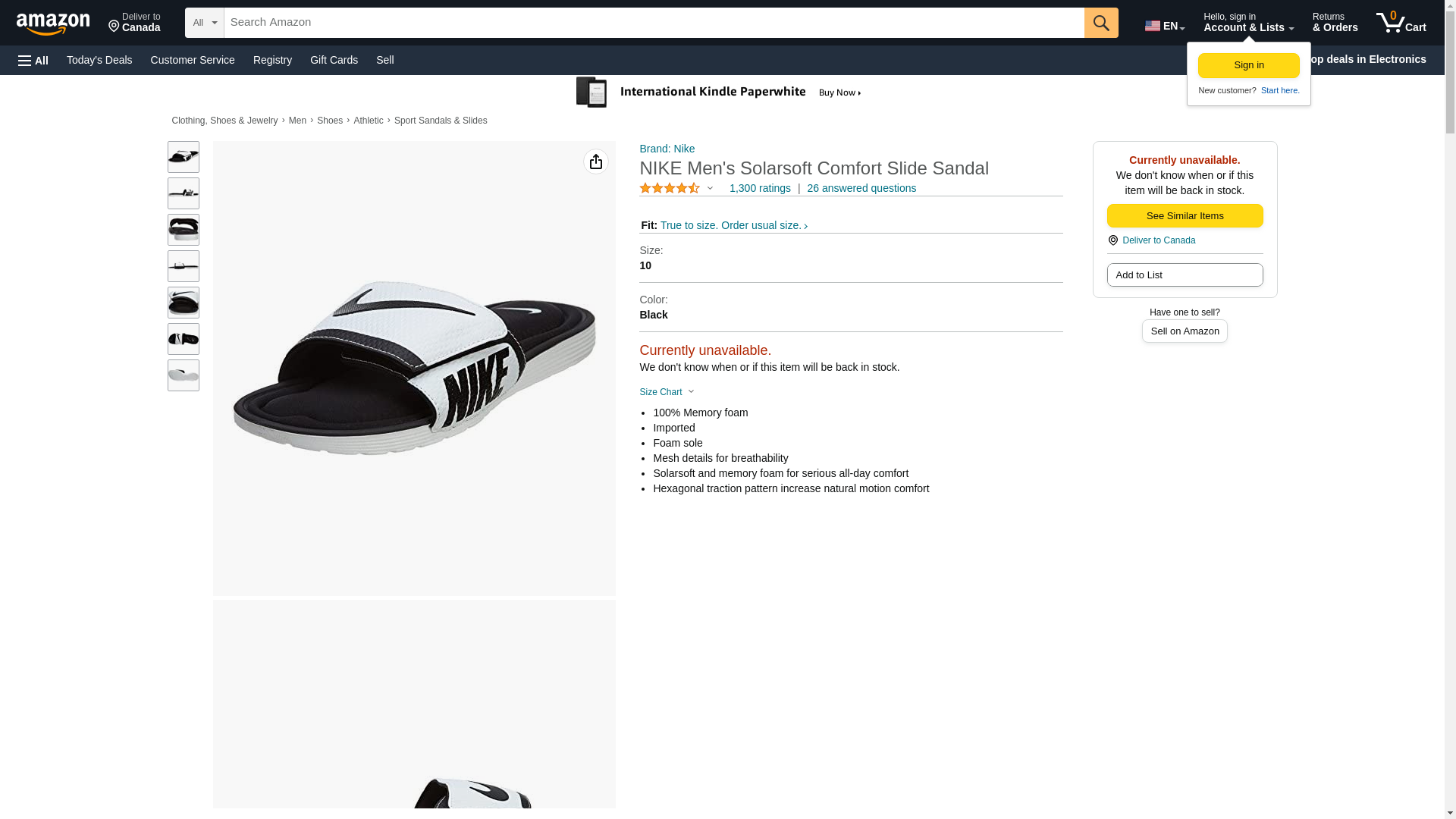Open the shopping cart icon

tap(1401, 23)
